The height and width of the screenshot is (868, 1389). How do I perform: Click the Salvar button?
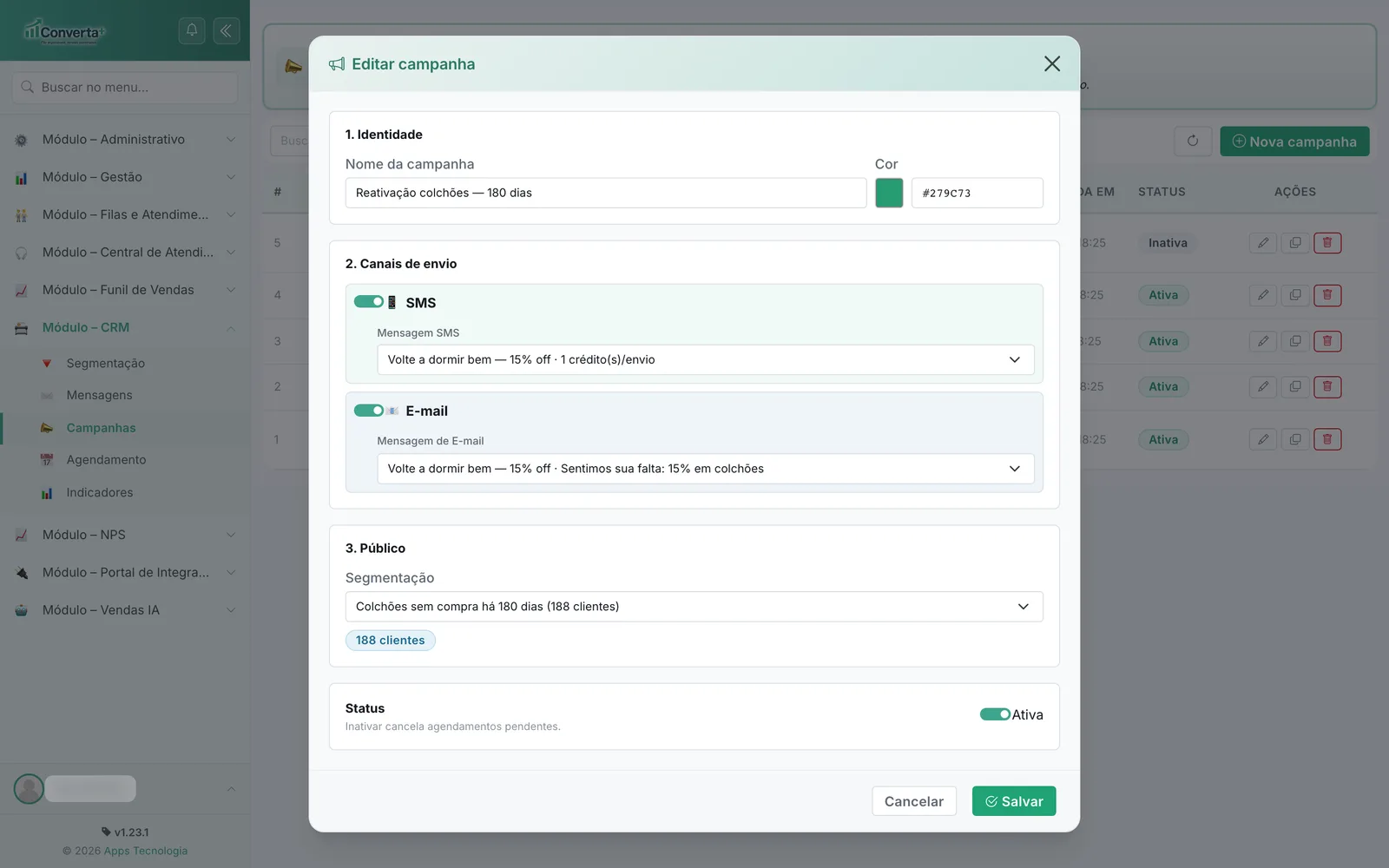(x=1014, y=801)
